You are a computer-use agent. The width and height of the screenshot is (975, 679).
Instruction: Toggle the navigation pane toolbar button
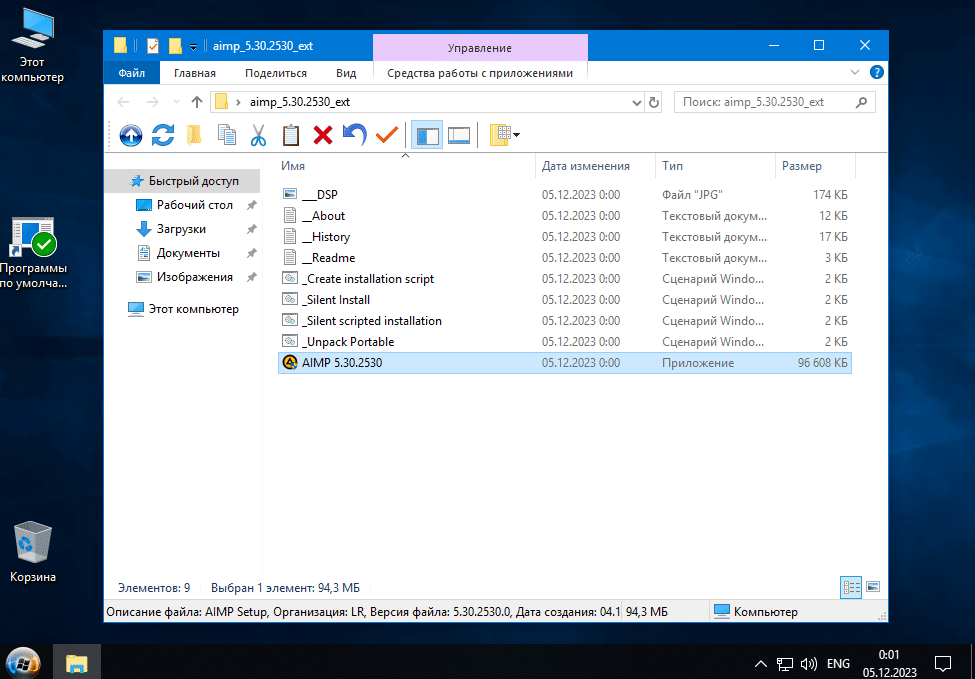[x=427, y=135]
